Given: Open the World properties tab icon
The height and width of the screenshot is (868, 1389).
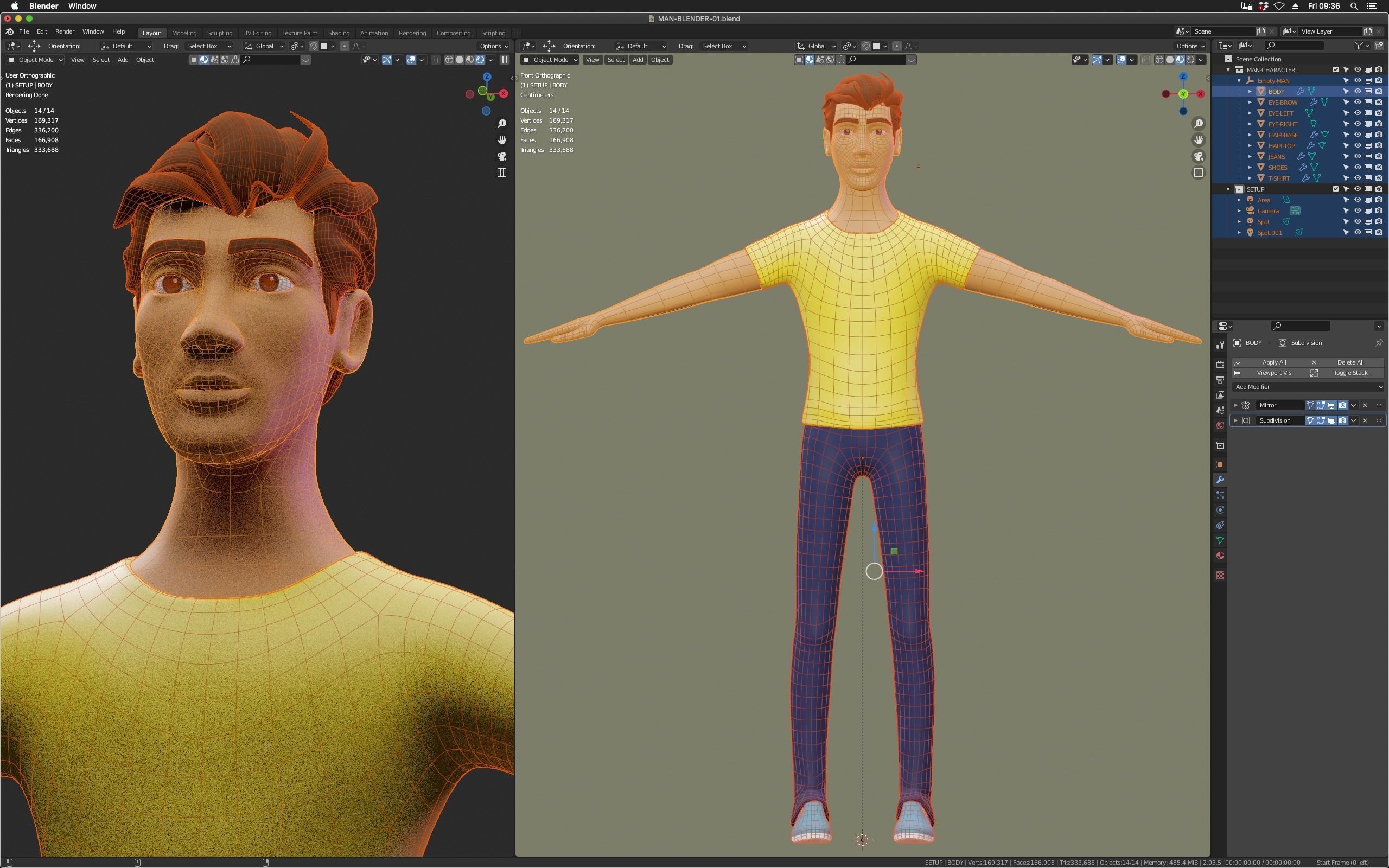Looking at the screenshot, I should coord(1220,425).
